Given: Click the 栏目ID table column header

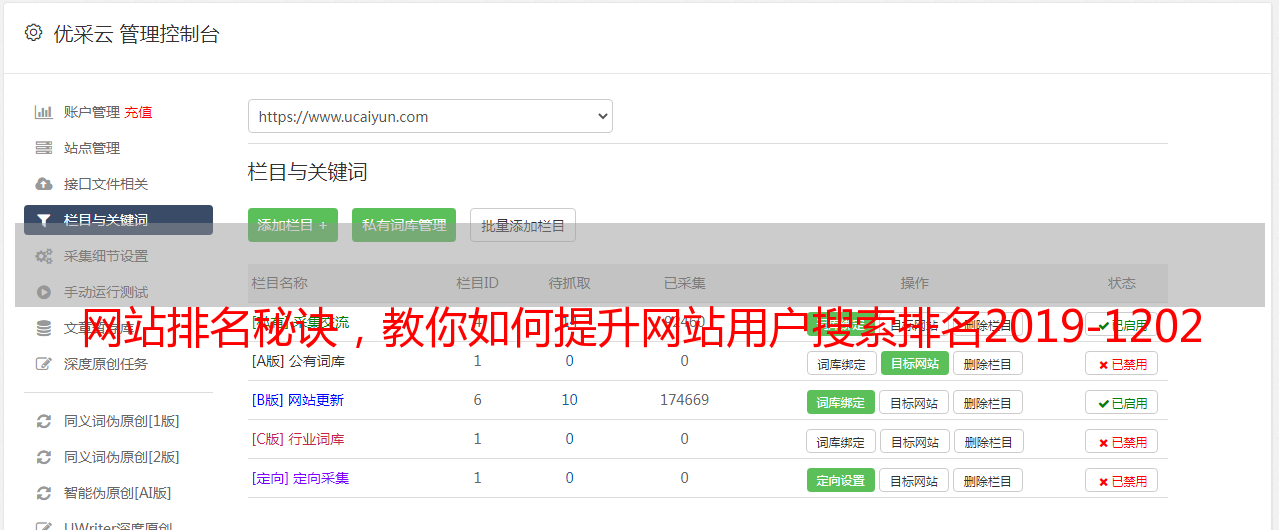Looking at the screenshot, I should 477,283.
